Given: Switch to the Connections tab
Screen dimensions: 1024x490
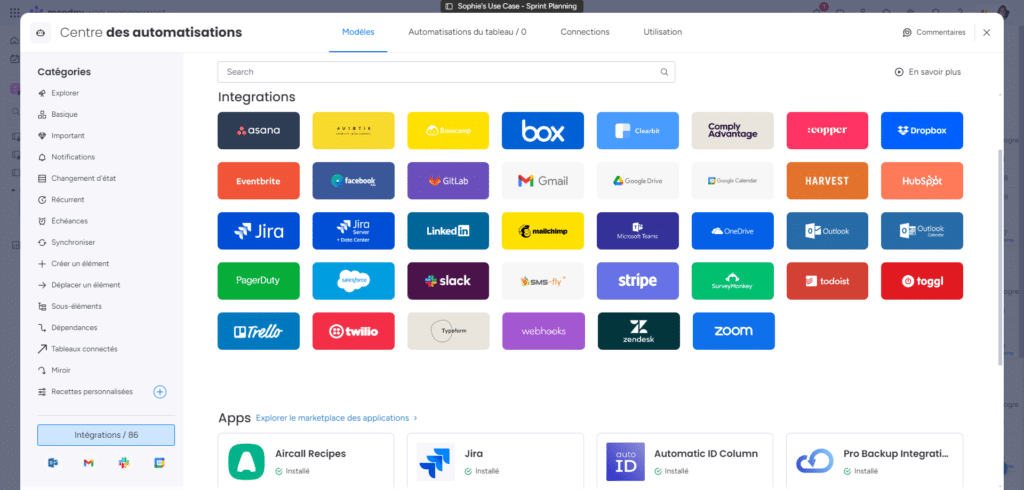Looking at the screenshot, I should (585, 32).
